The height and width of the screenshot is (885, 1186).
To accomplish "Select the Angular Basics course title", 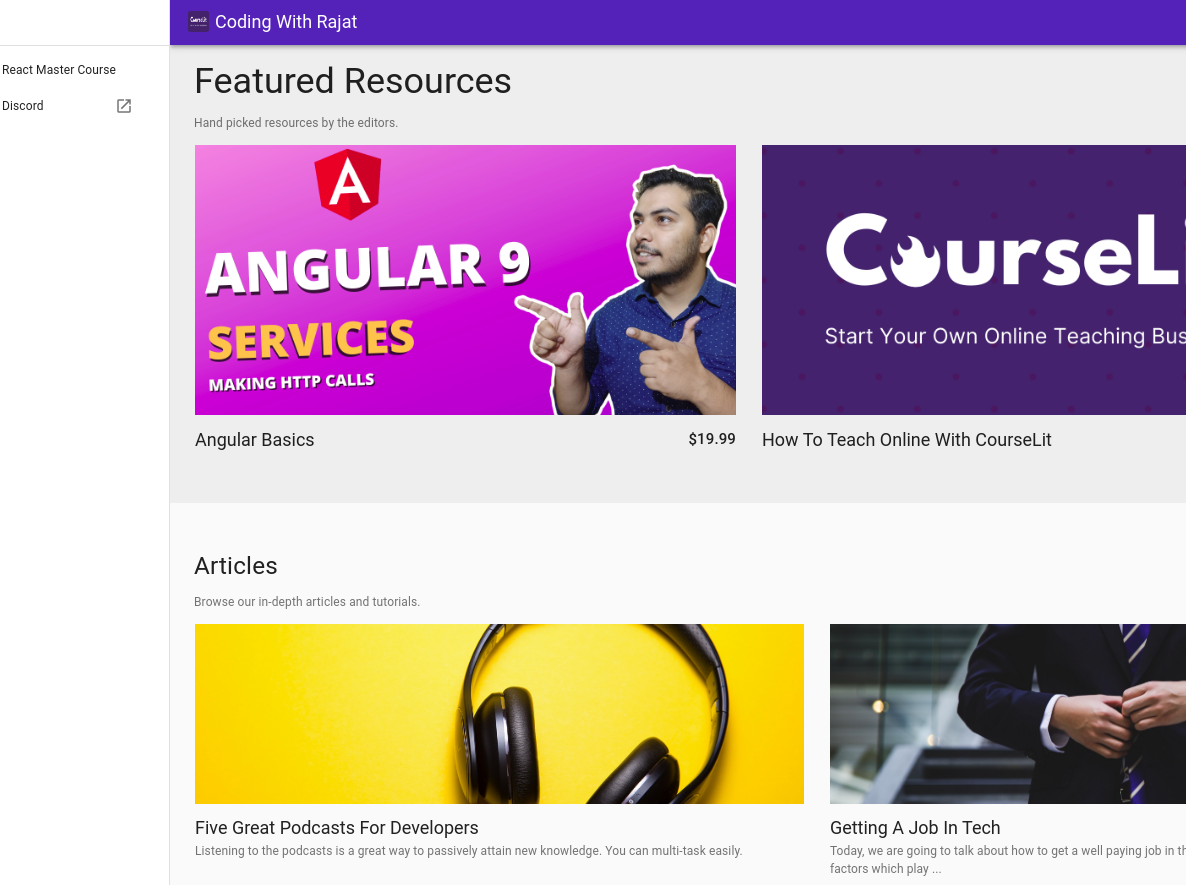I will coord(254,440).
